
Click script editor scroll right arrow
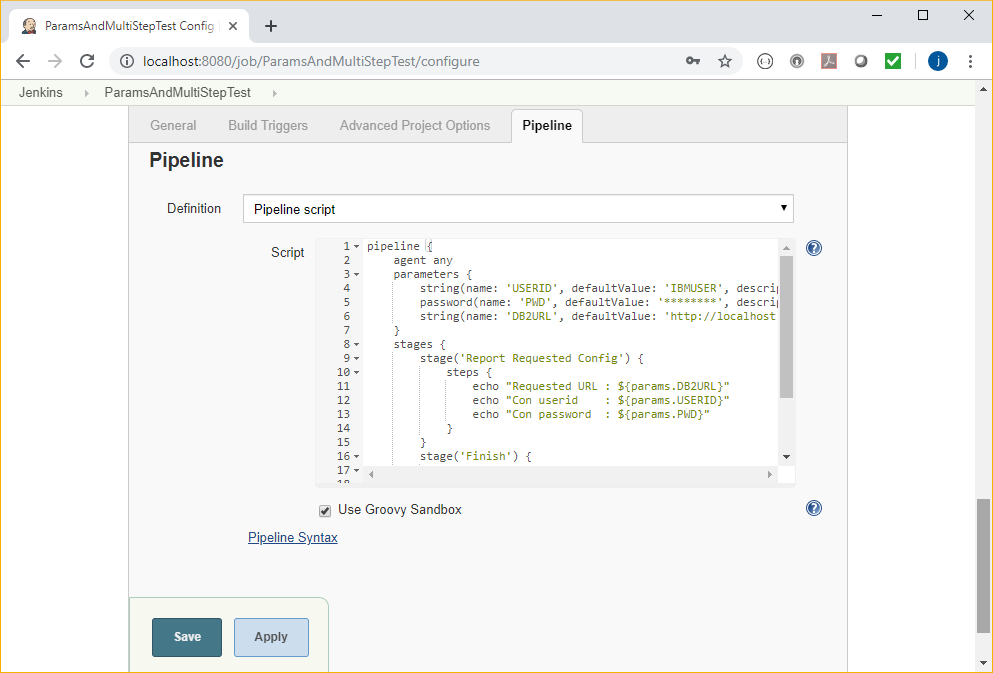769,474
